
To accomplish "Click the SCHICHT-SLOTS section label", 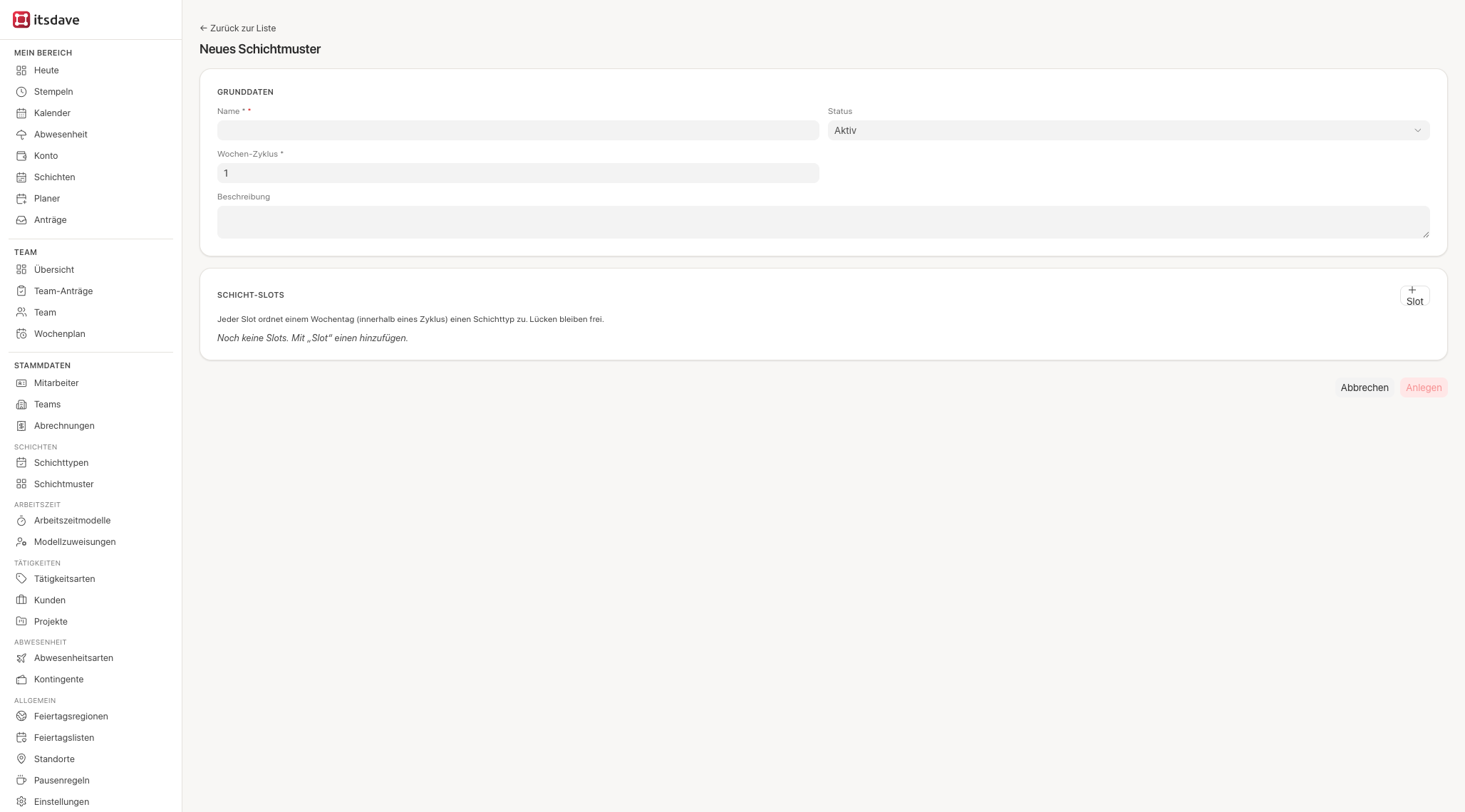I will [251, 296].
